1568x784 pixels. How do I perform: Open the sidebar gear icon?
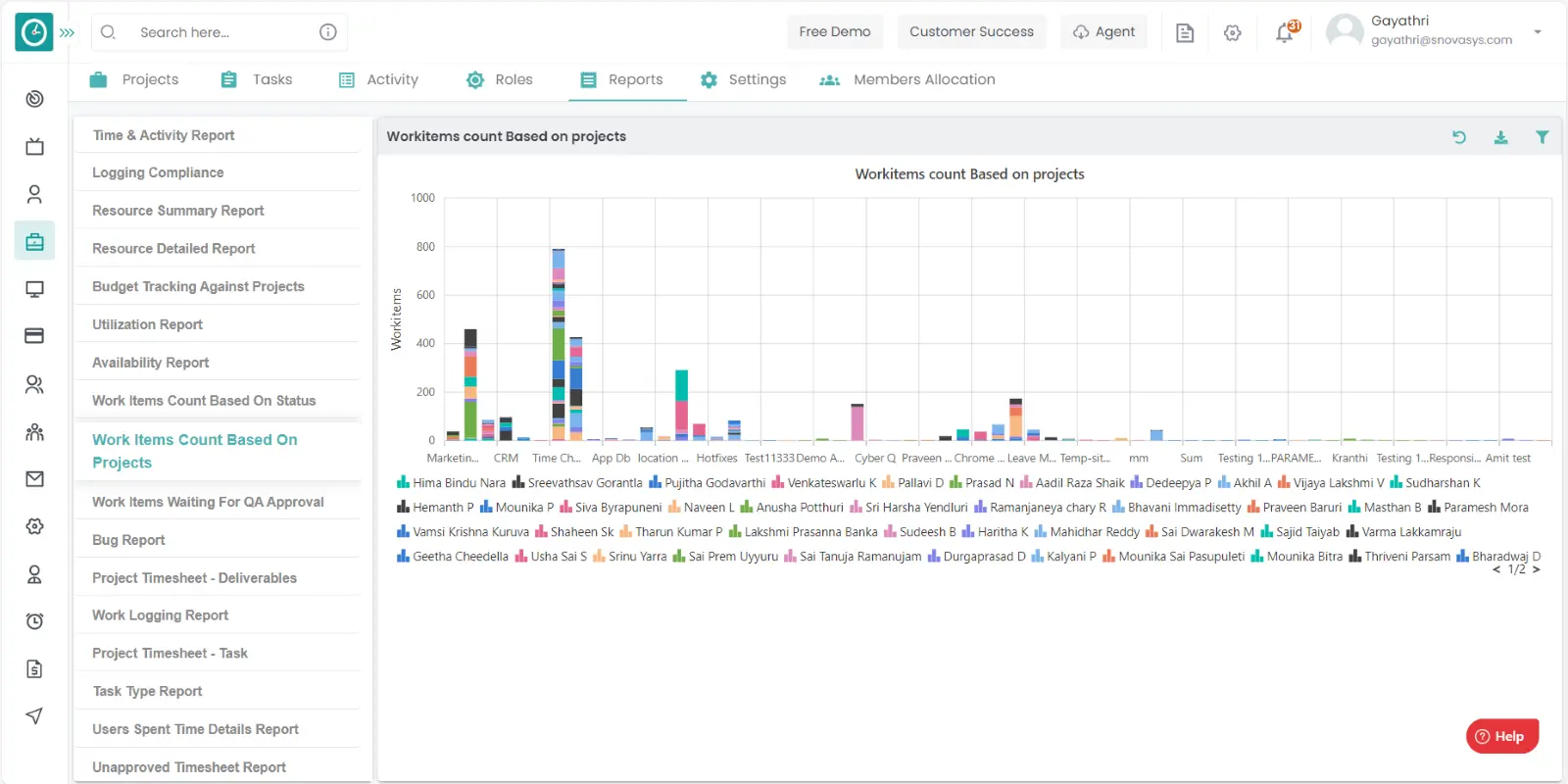(34, 526)
